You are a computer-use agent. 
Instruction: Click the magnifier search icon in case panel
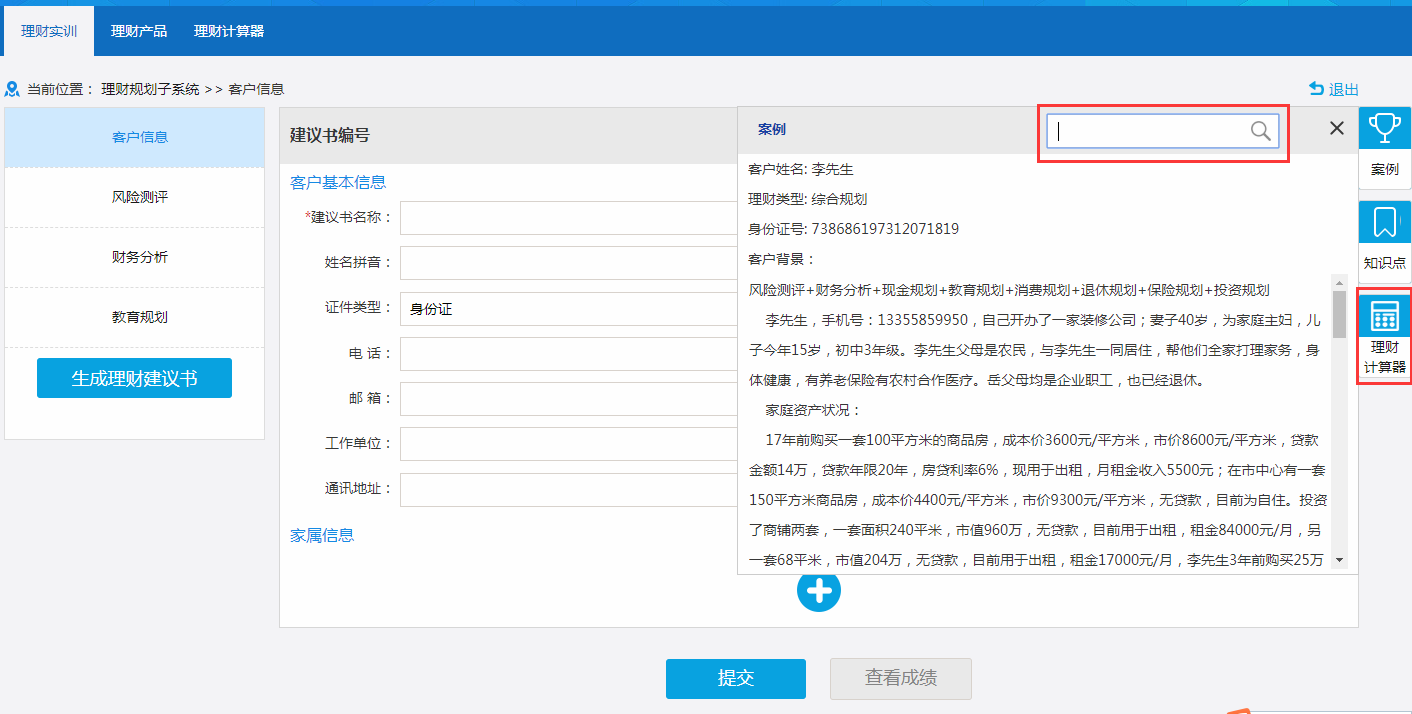1261,131
